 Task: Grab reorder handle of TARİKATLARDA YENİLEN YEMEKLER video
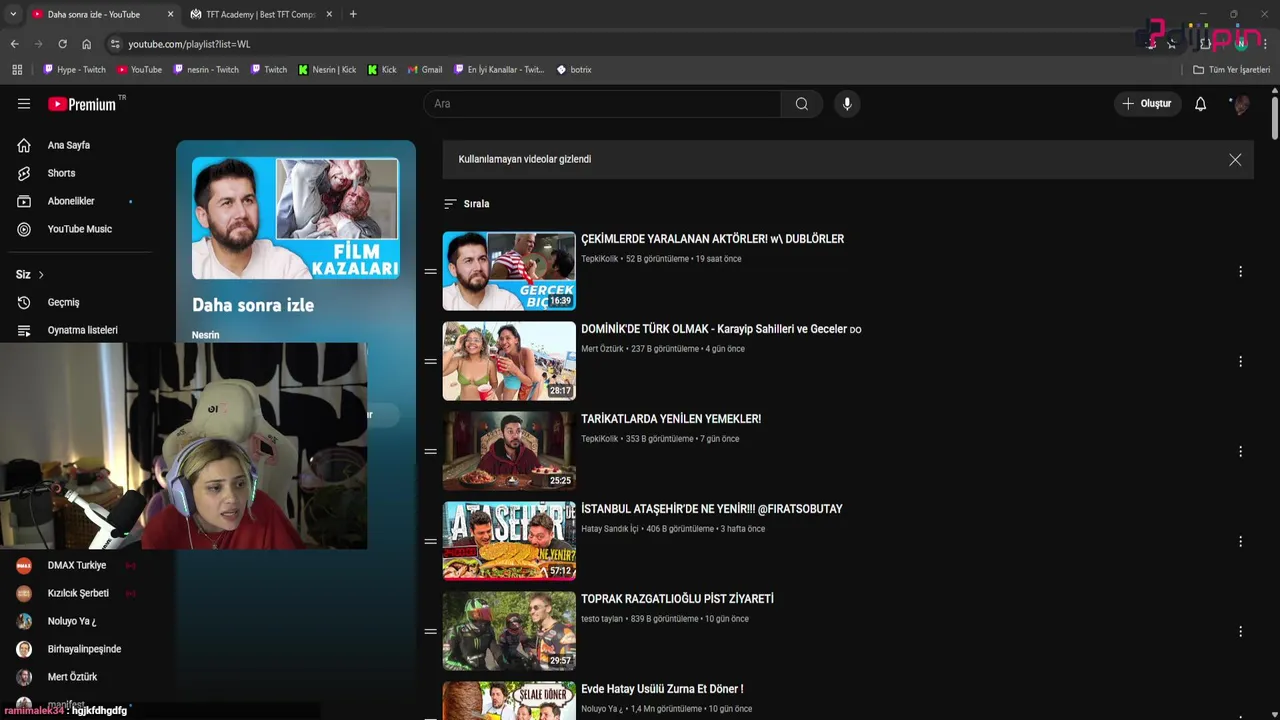(x=431, y=452)
